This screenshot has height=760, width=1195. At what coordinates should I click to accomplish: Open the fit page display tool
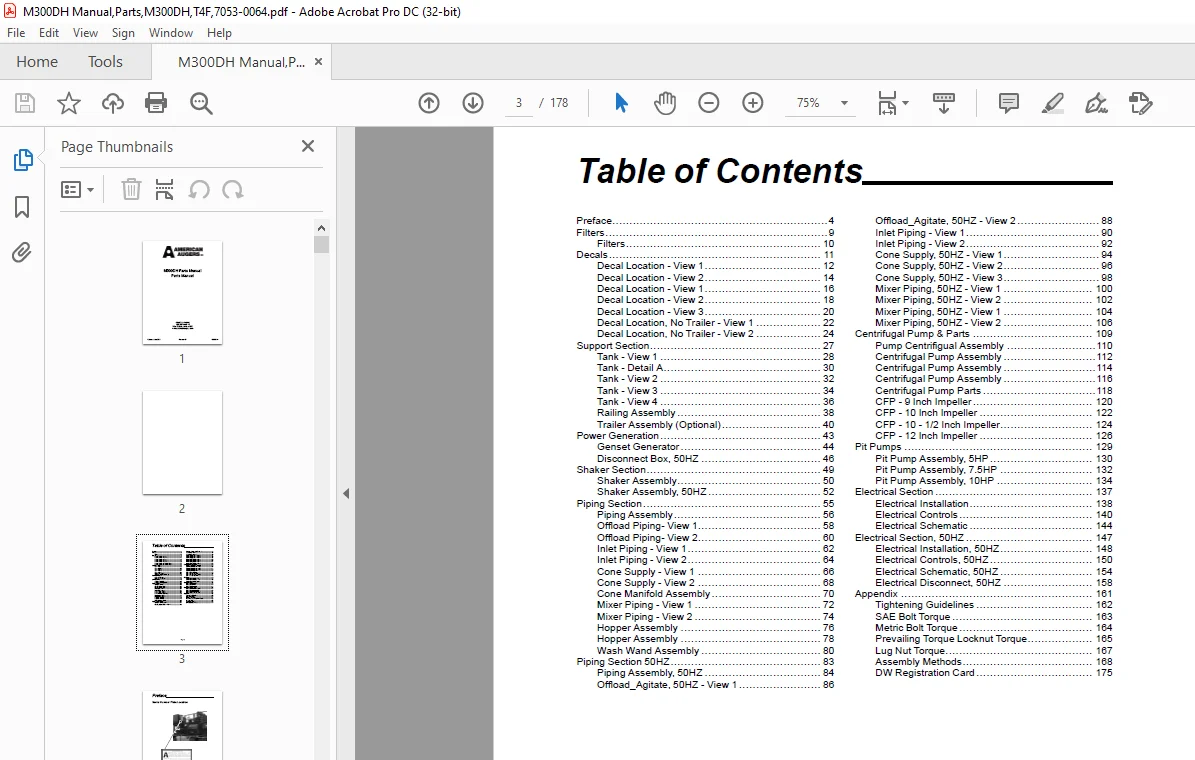point(887,103)
